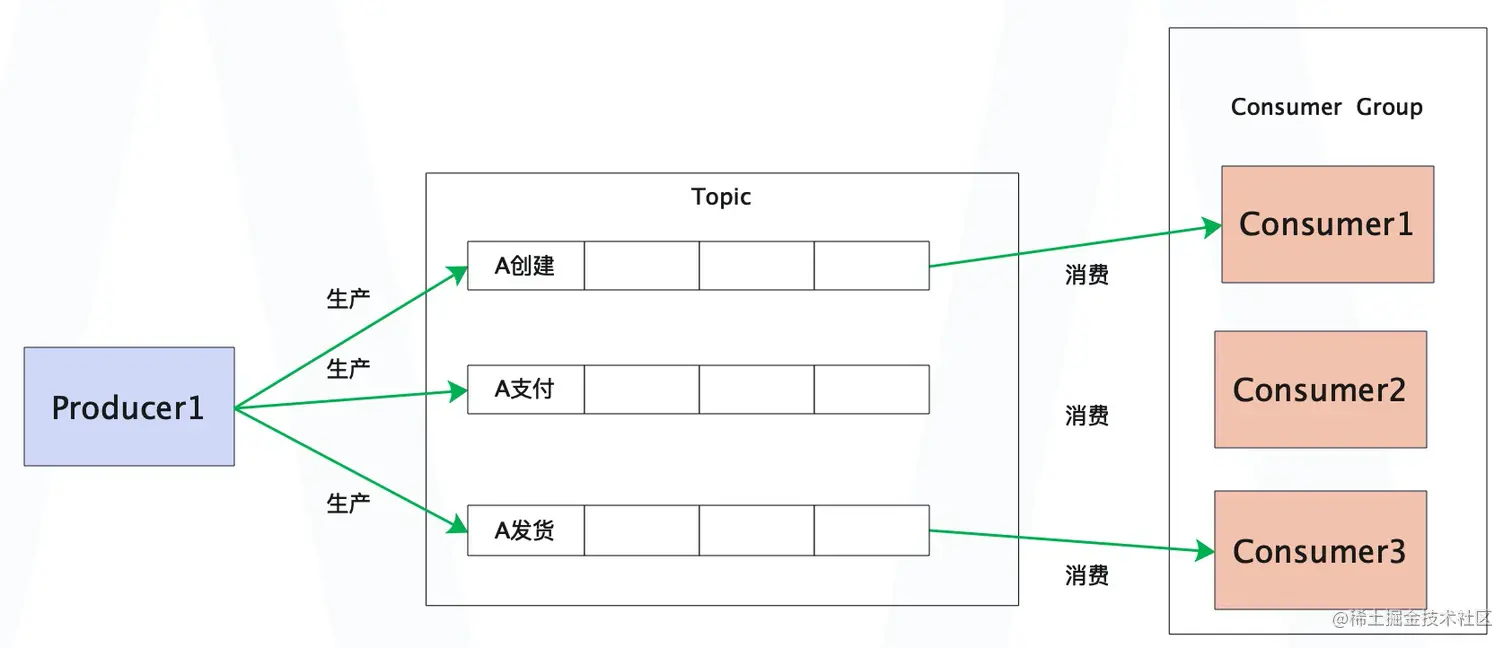Image resolution: width=1512 pixels, height=648 pixels.
Task: Click the 生产 label near the A创建 arrow
Action: click(348, 299)
